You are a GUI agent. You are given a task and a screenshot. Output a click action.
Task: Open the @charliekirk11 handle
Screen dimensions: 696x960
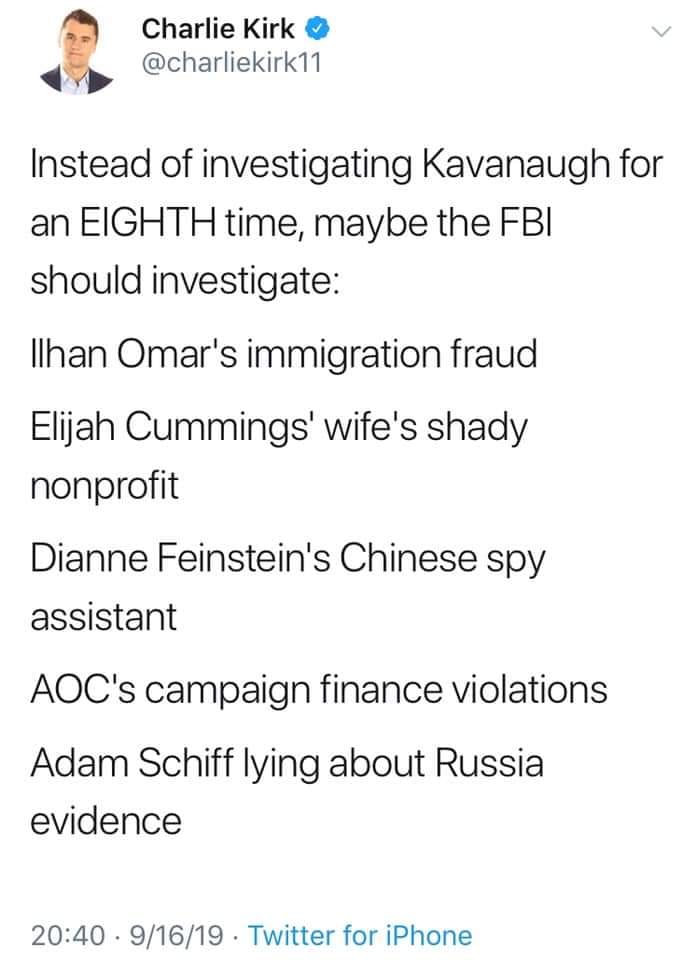230,64
